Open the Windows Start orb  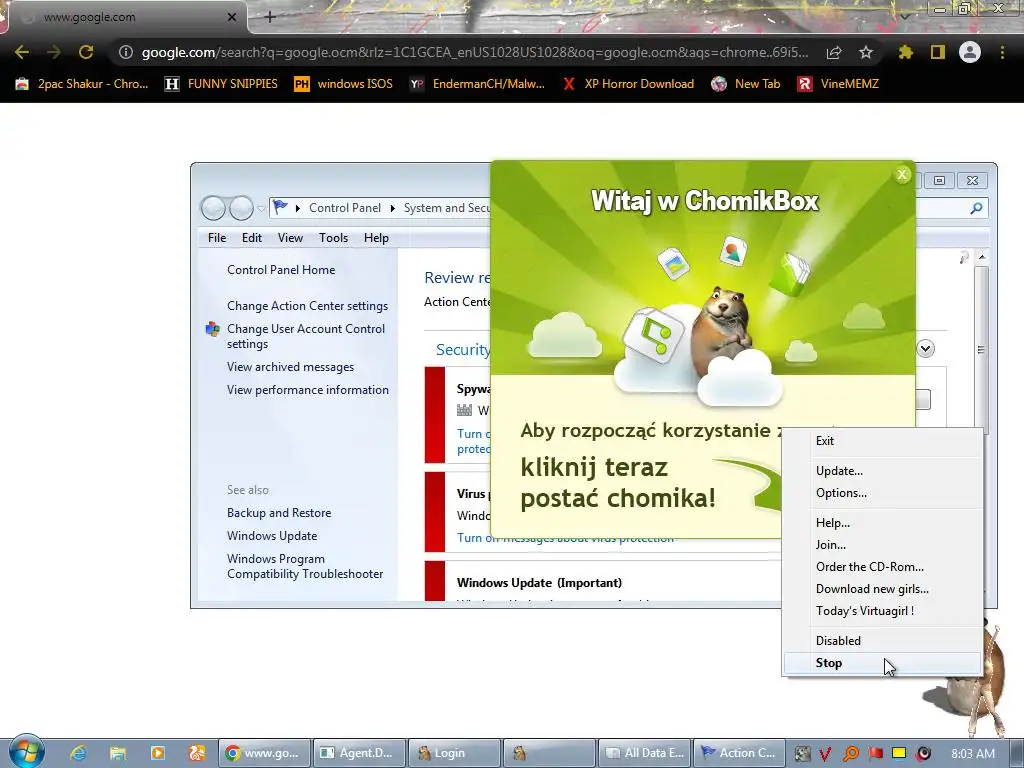[27, 752]
